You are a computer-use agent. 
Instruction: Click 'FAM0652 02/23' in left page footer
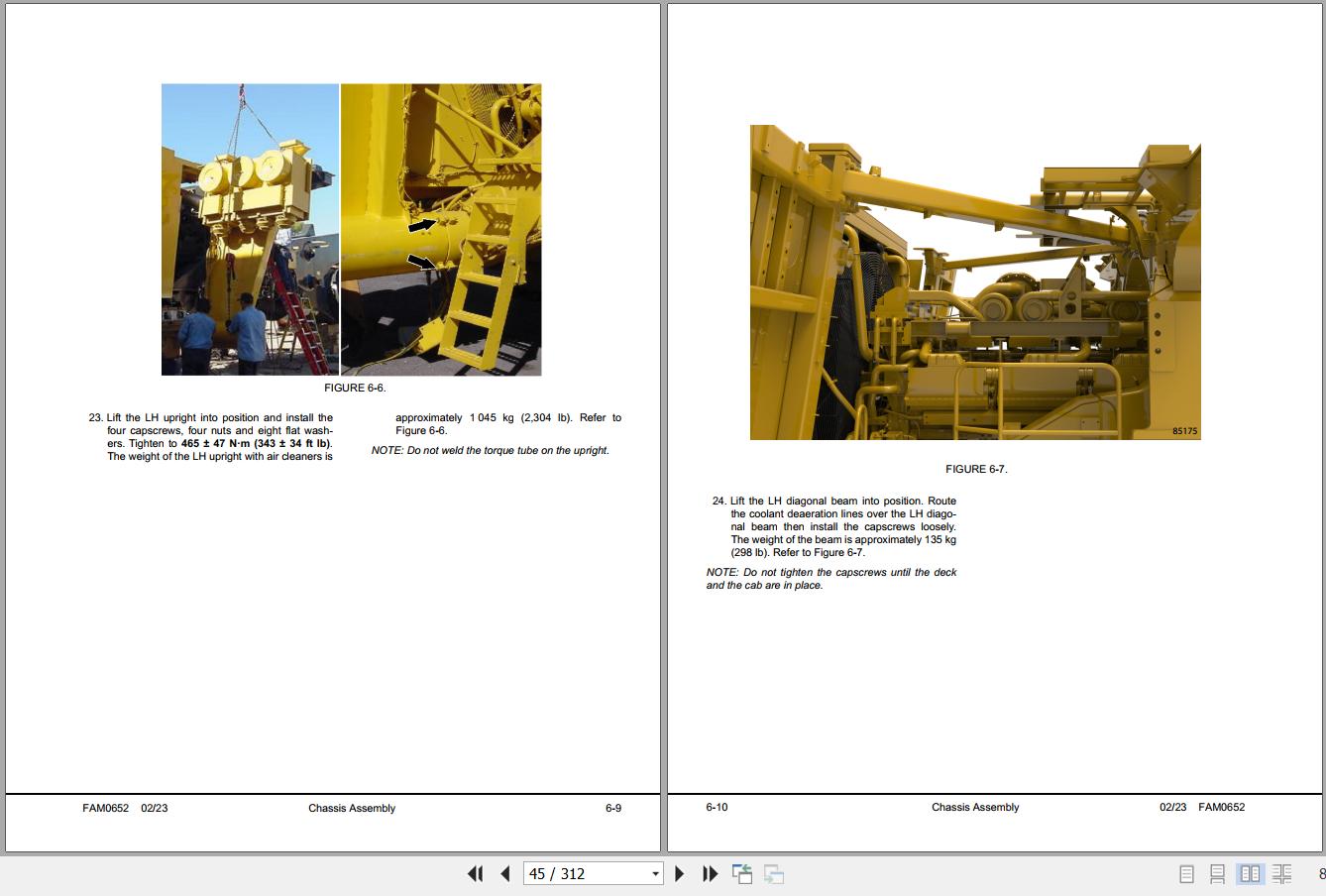click(x=125, y=808)
